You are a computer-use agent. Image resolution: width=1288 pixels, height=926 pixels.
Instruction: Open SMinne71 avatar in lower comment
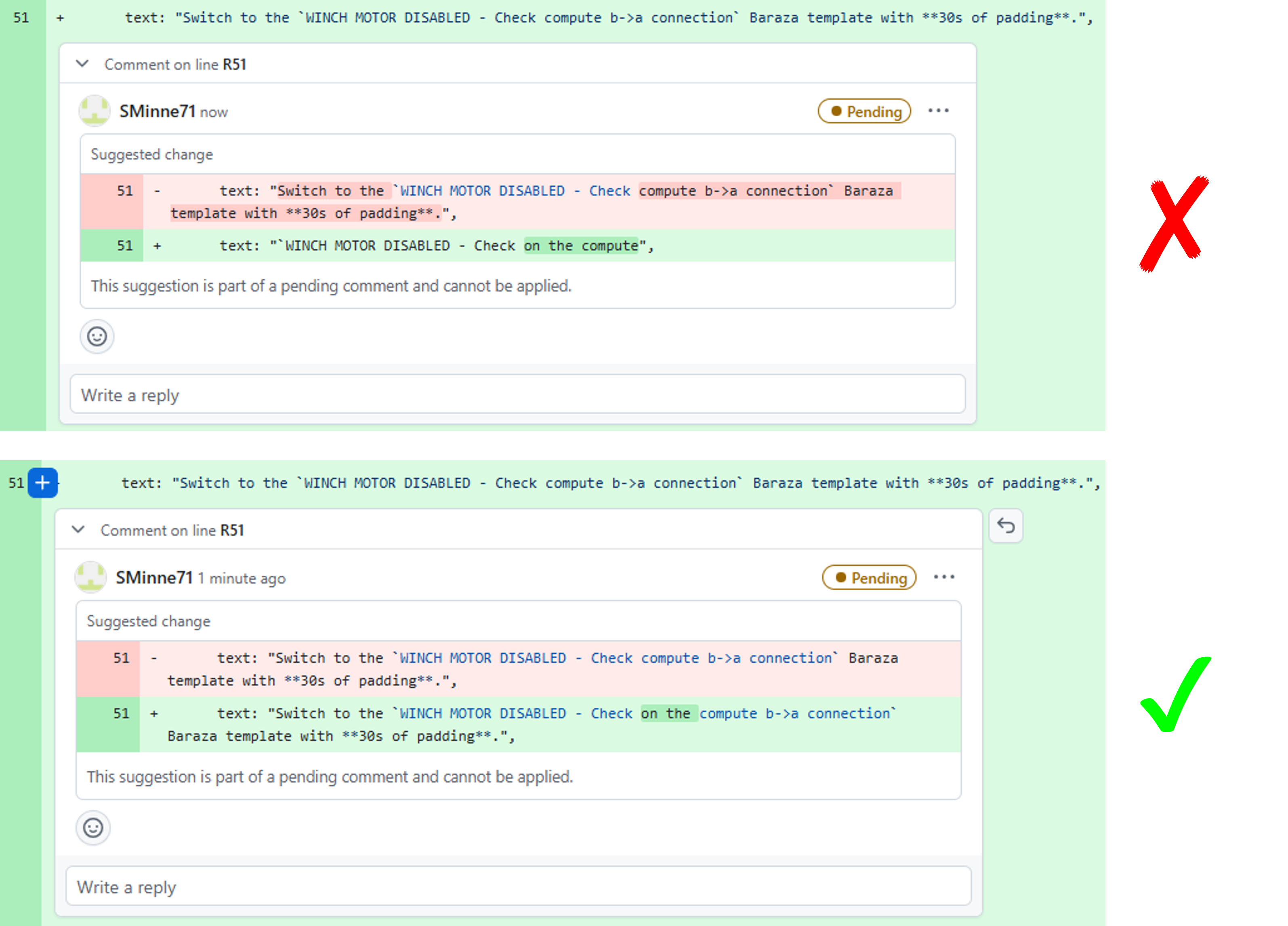[x=90, y=577]
